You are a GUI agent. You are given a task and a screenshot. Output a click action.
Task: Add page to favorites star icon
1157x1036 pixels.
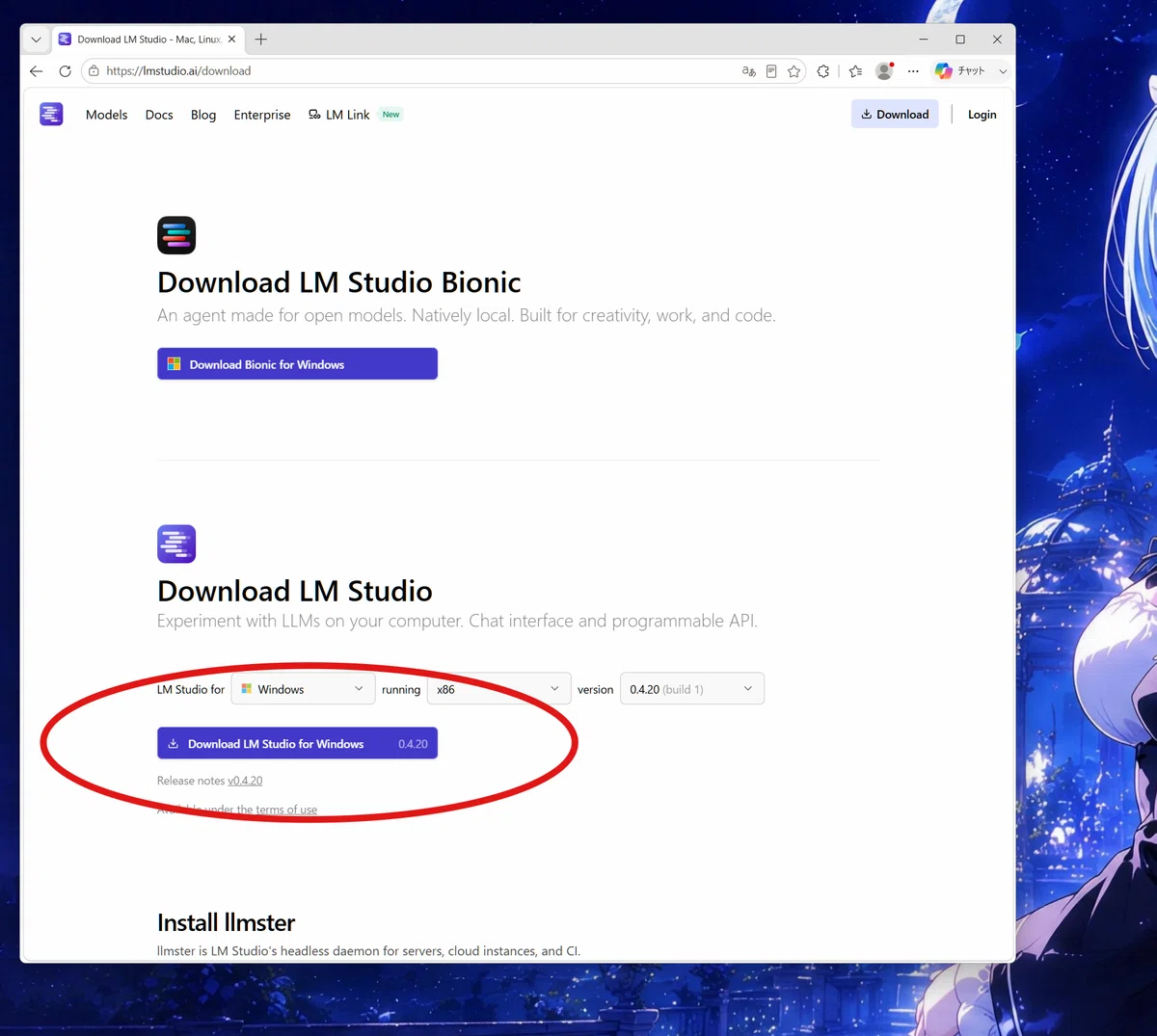point(794,71)
